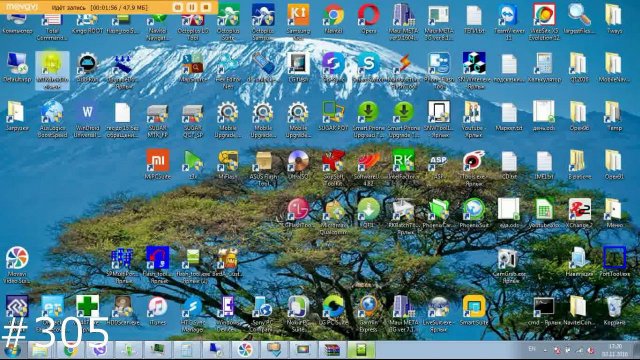Viewport: 640px width, 360px height.
Task: Open the EN language indicator menu
Action: (x=532, y=349)
